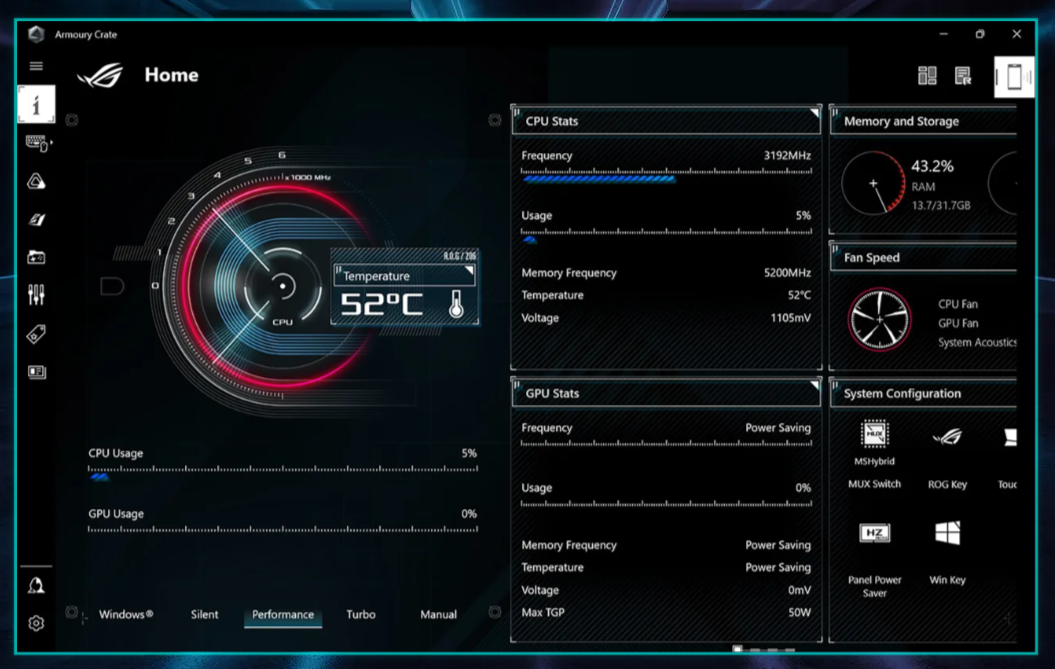Open the Temperature dropdown on the gauge
Viewport: 1055px width, 669px height.
pyautogui.click(x=405, y=275)
